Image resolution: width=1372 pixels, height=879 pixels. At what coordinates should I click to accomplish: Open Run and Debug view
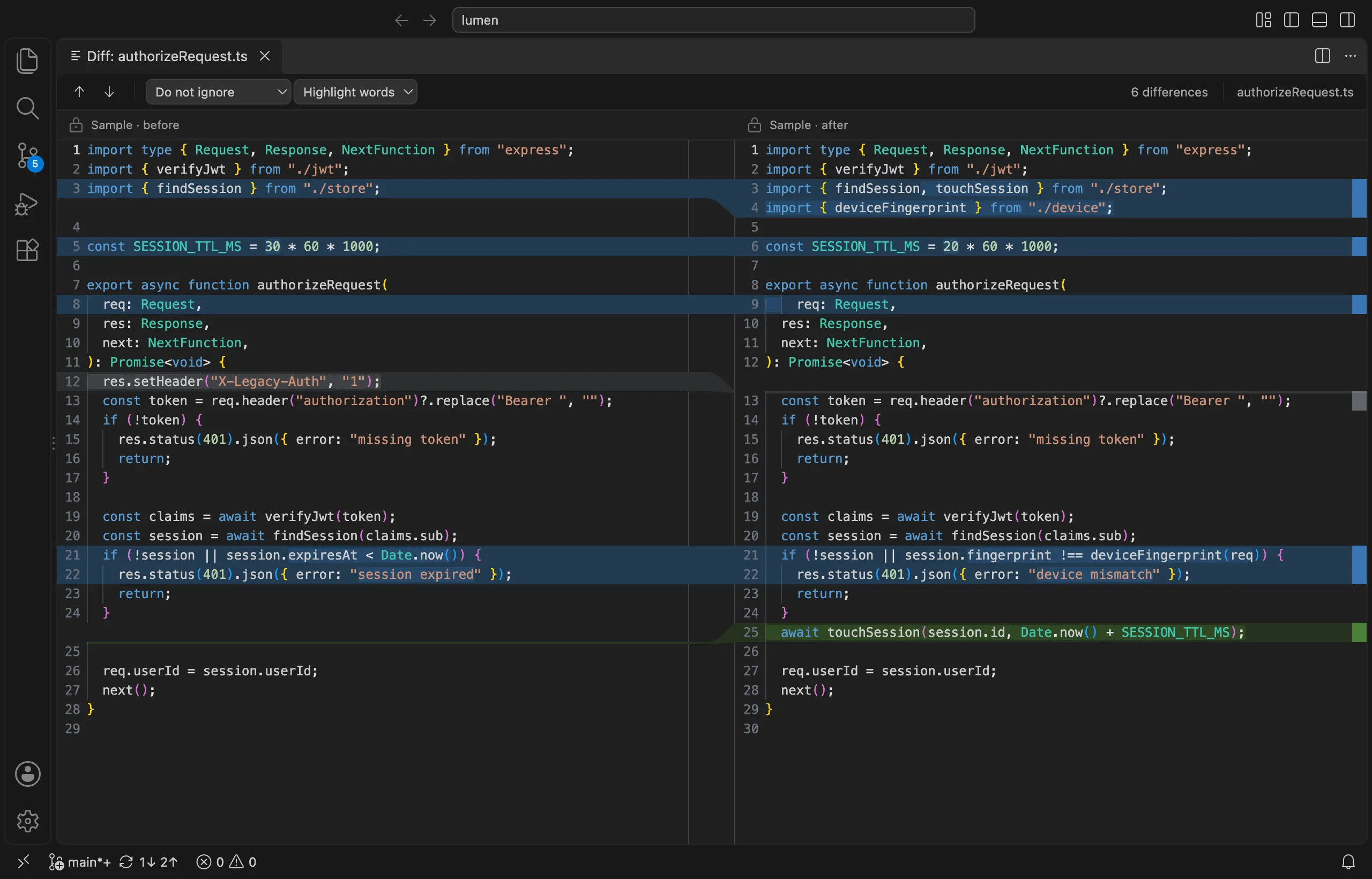pos(27,204)
